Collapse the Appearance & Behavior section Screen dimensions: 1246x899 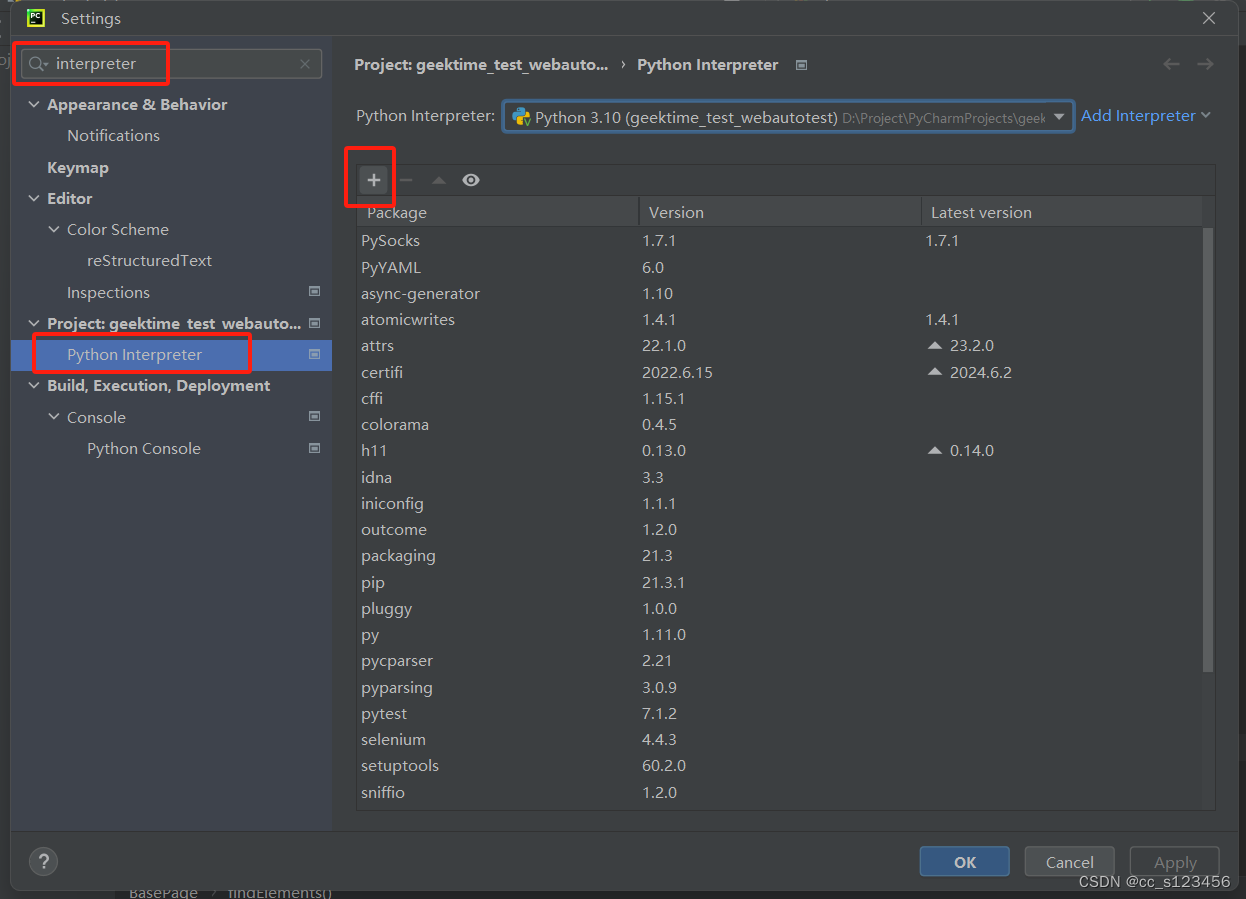click(x=34, y=105)
